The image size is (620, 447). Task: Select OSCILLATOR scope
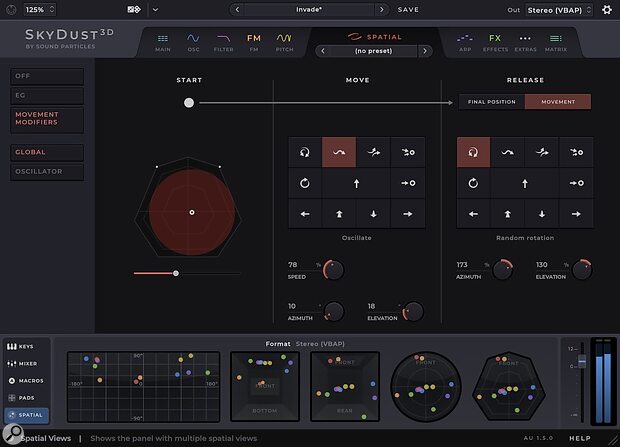(47, 172)
